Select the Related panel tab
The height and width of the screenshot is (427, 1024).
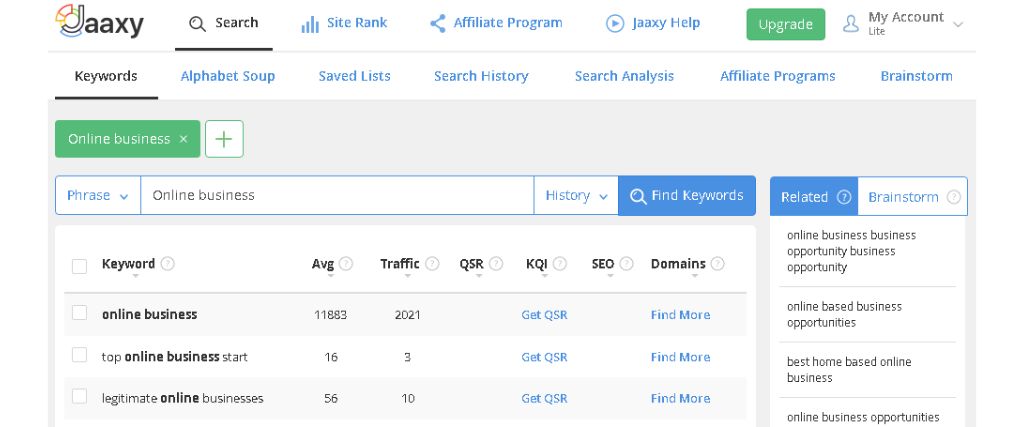pyautogui.click(x=814, y=197)
